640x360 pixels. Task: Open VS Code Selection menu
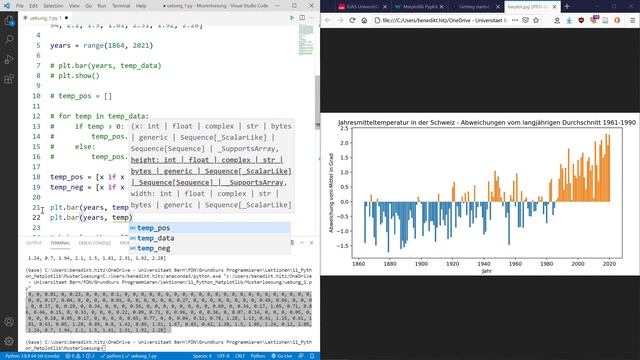pos(53,6)
